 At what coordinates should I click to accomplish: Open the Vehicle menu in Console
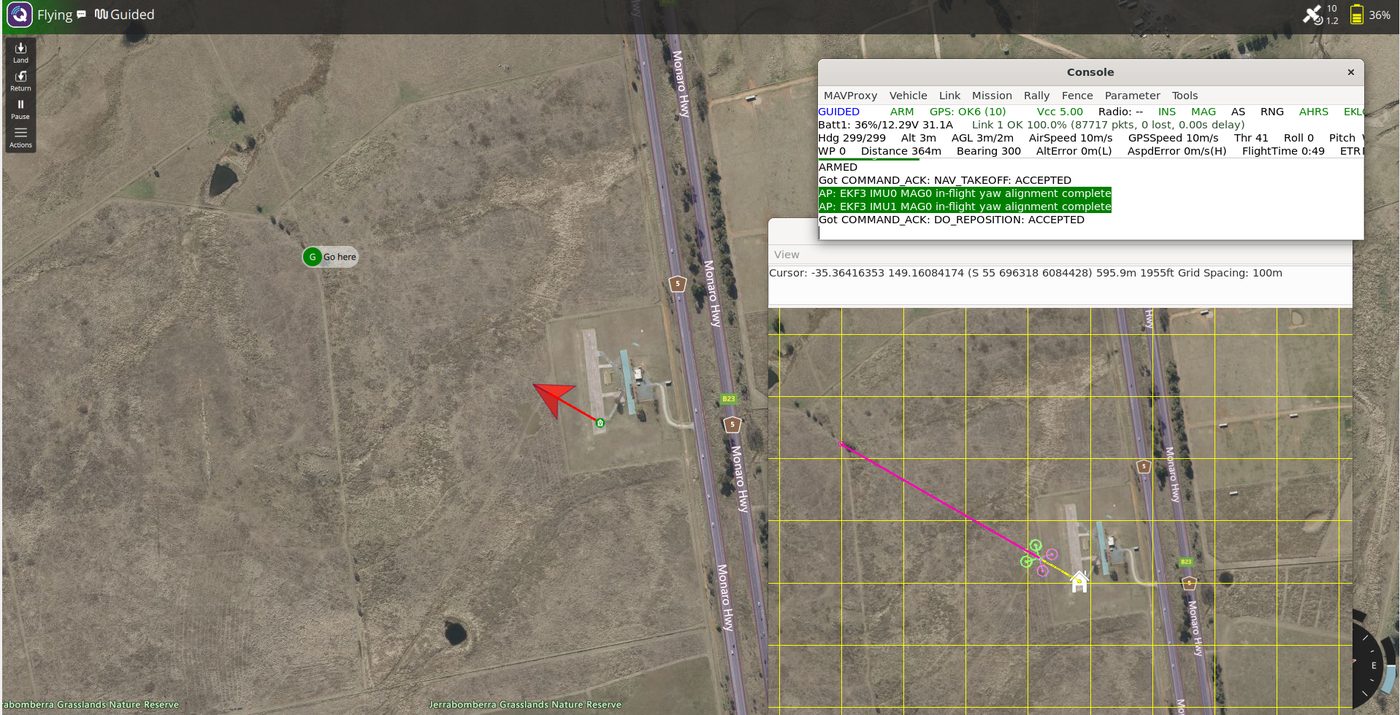click(908, 96)
